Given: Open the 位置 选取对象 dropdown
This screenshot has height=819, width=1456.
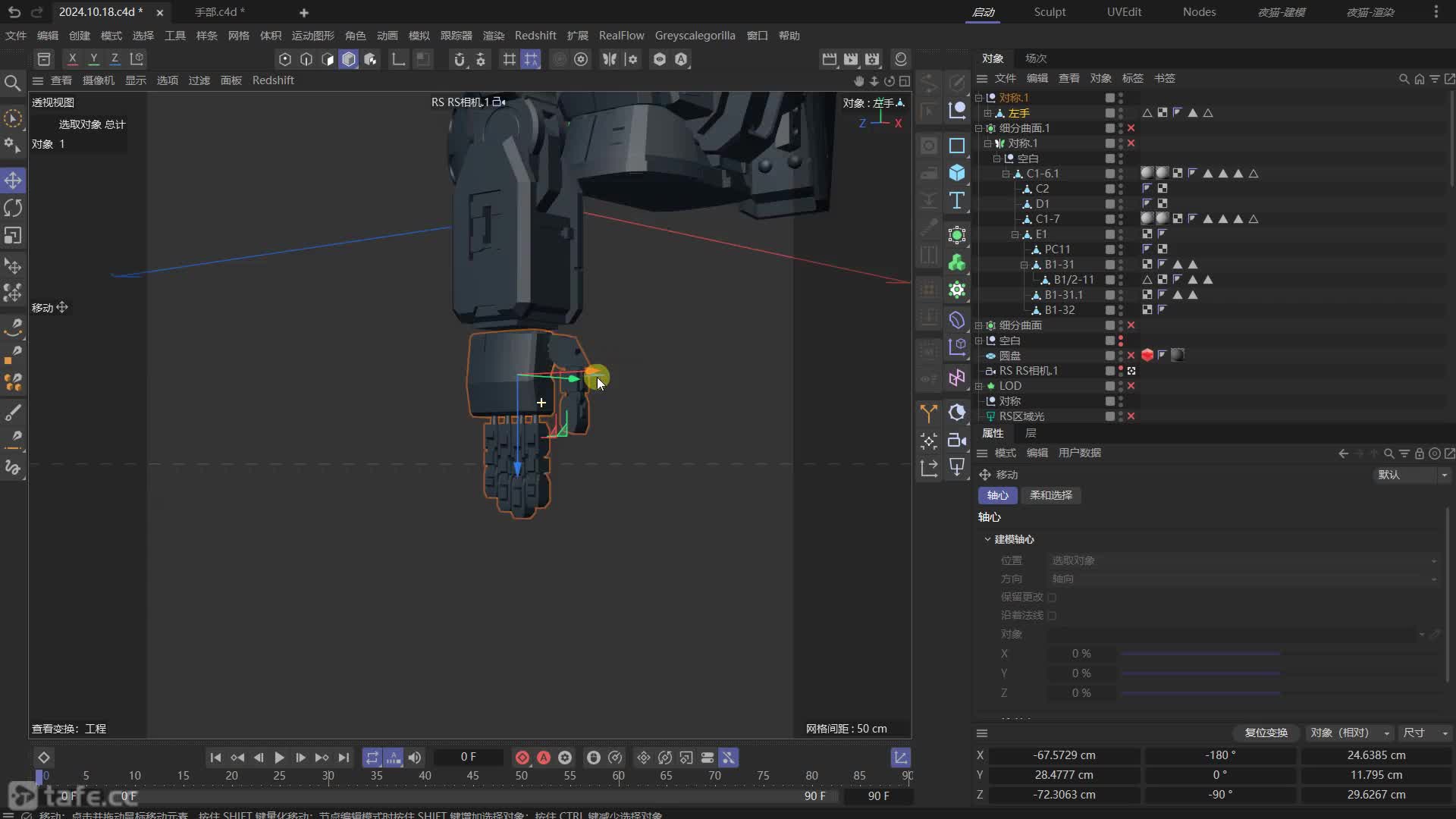Looking at the screenshot, I should tap(1243, 560).
